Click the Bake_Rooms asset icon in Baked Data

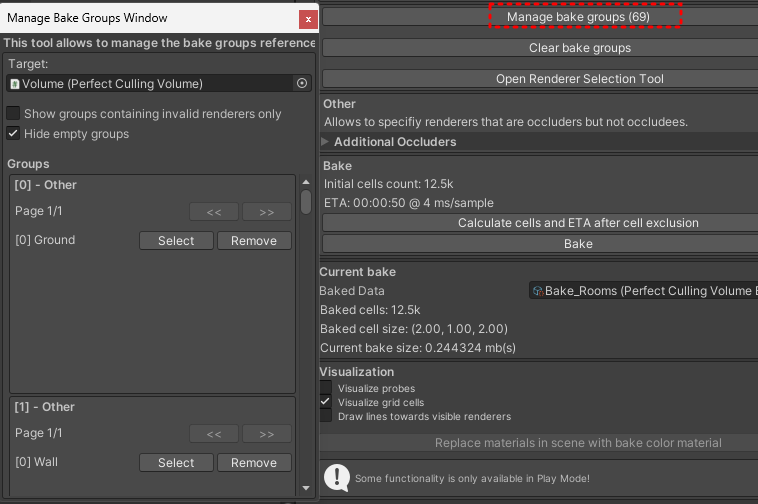[x=538, y=291]
